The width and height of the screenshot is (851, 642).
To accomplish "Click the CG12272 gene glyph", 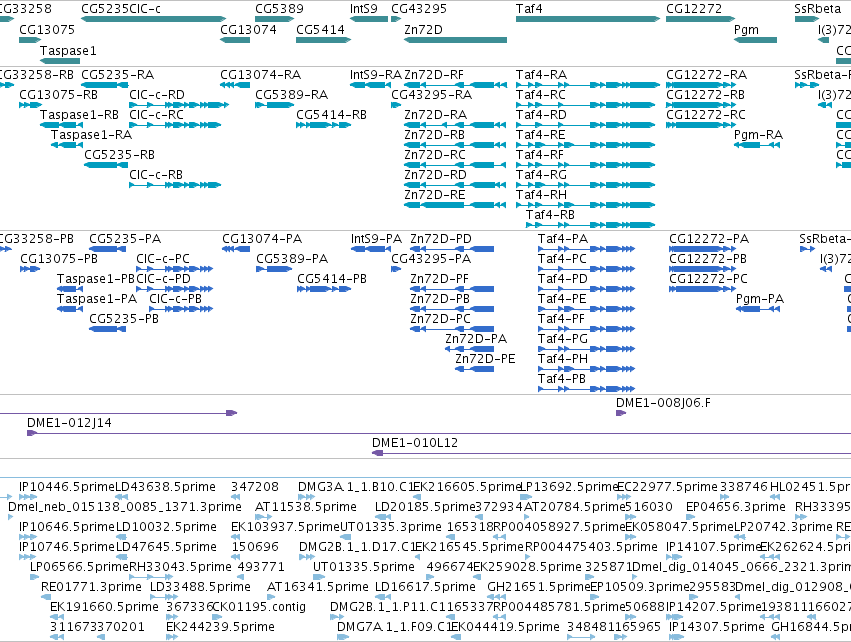I will tap(701, 19).
